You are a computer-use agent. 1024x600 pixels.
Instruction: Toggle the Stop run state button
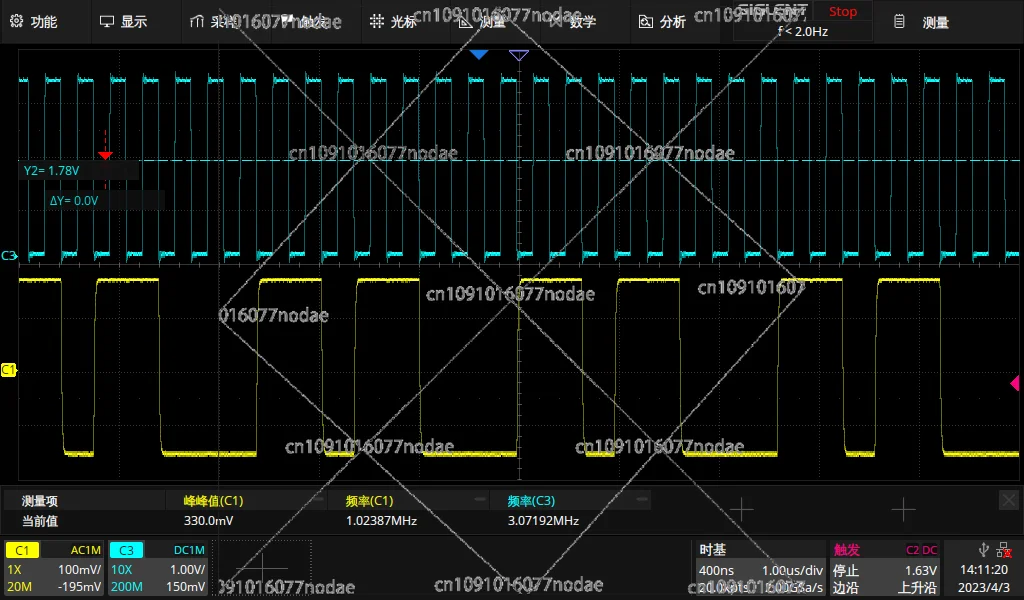[x=842, y=12]
